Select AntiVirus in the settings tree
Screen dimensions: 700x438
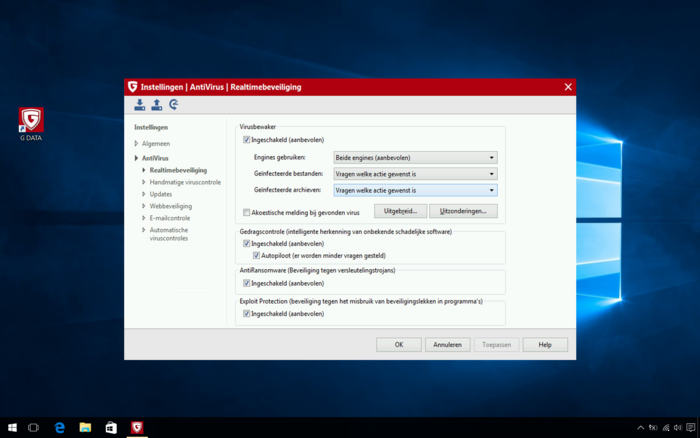(155, 158)
